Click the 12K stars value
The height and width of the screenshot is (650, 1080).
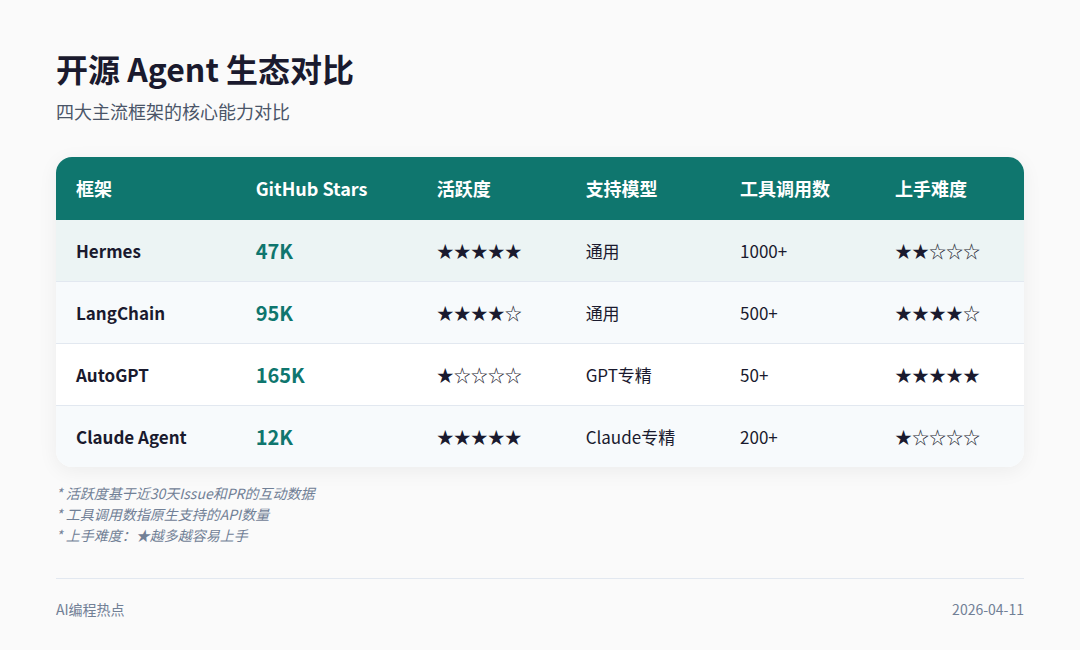coord(274,438)
